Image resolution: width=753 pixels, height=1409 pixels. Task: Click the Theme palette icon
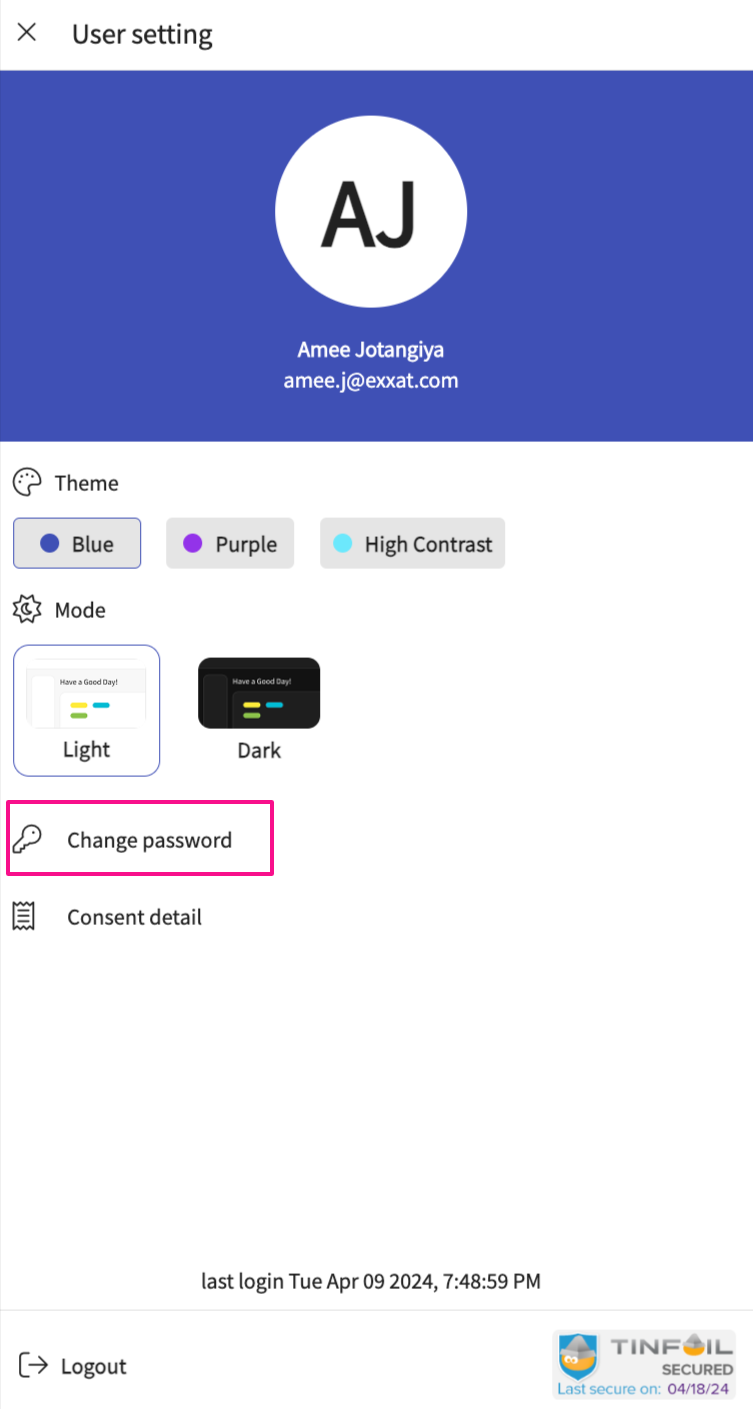point(27,483)
